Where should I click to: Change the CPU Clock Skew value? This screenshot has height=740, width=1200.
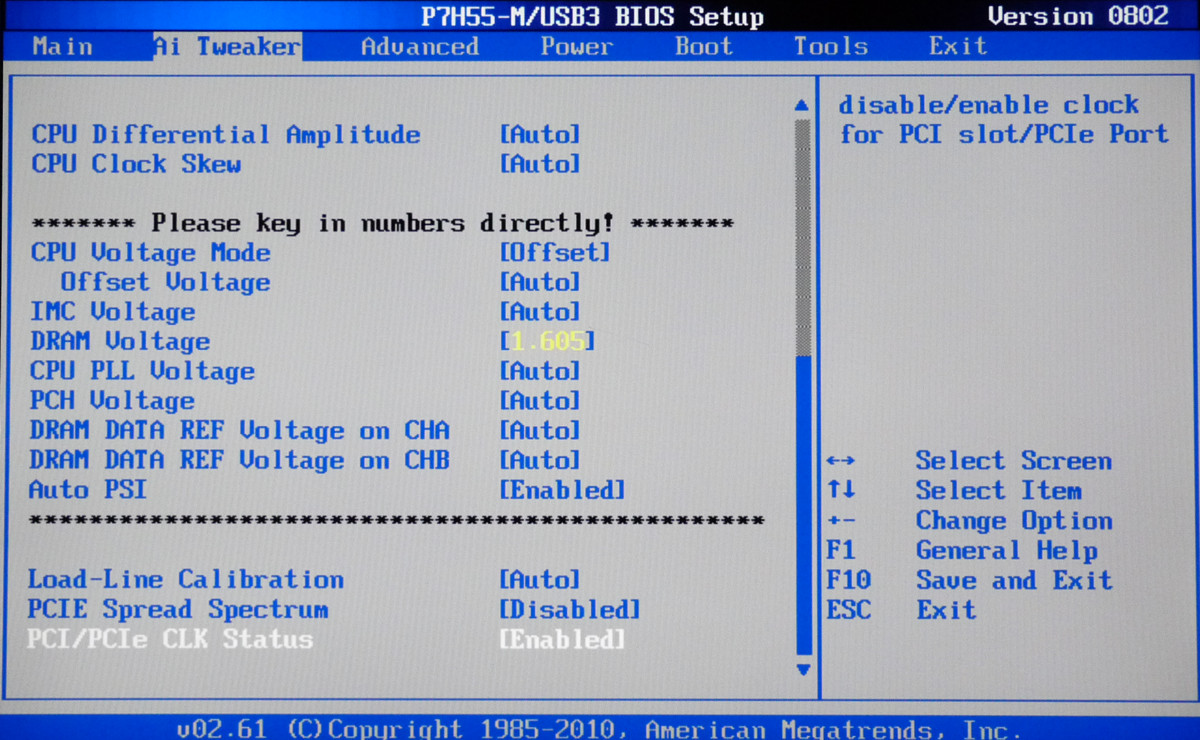point(540,164)
